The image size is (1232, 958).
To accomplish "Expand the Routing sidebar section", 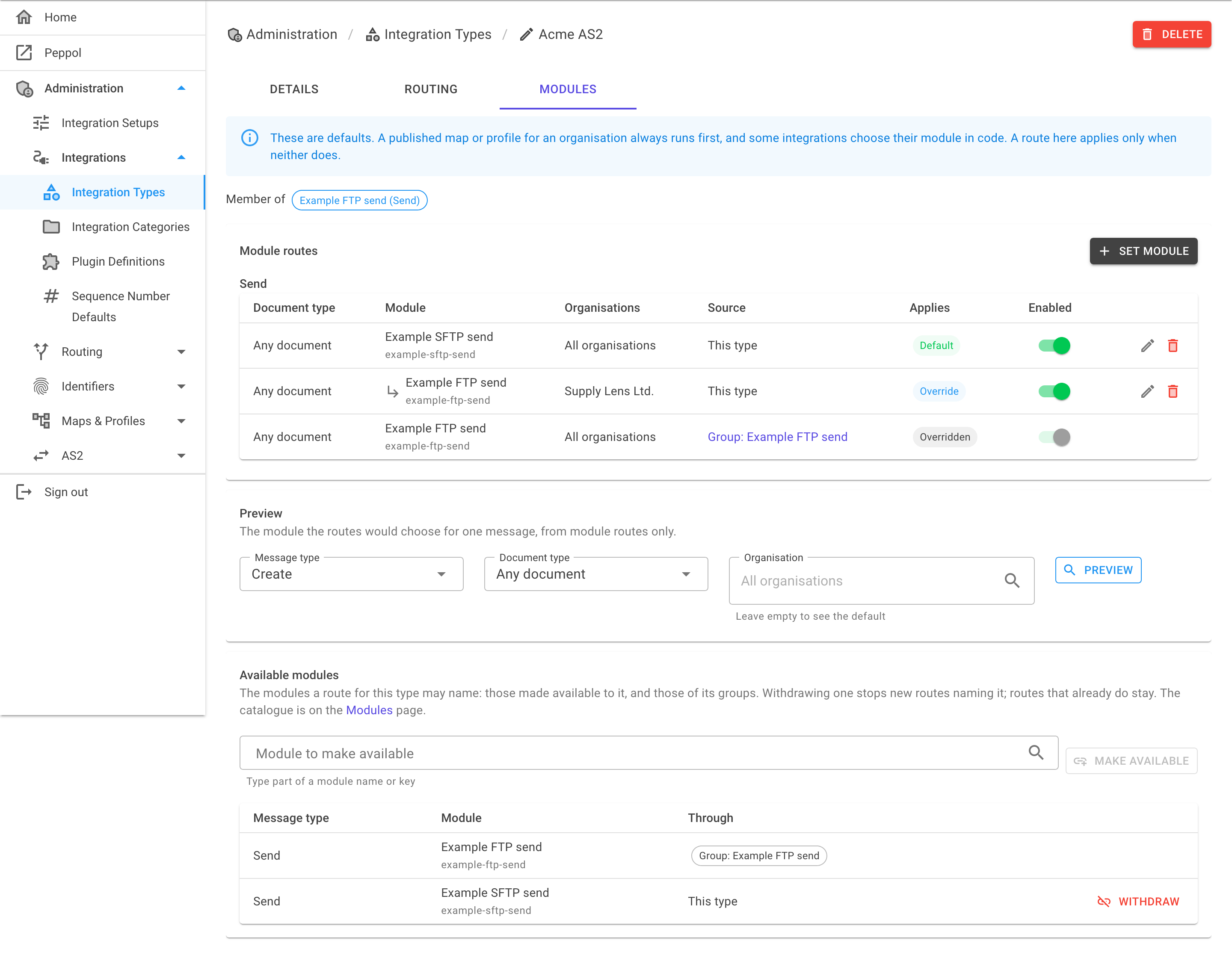I will 181,352.
